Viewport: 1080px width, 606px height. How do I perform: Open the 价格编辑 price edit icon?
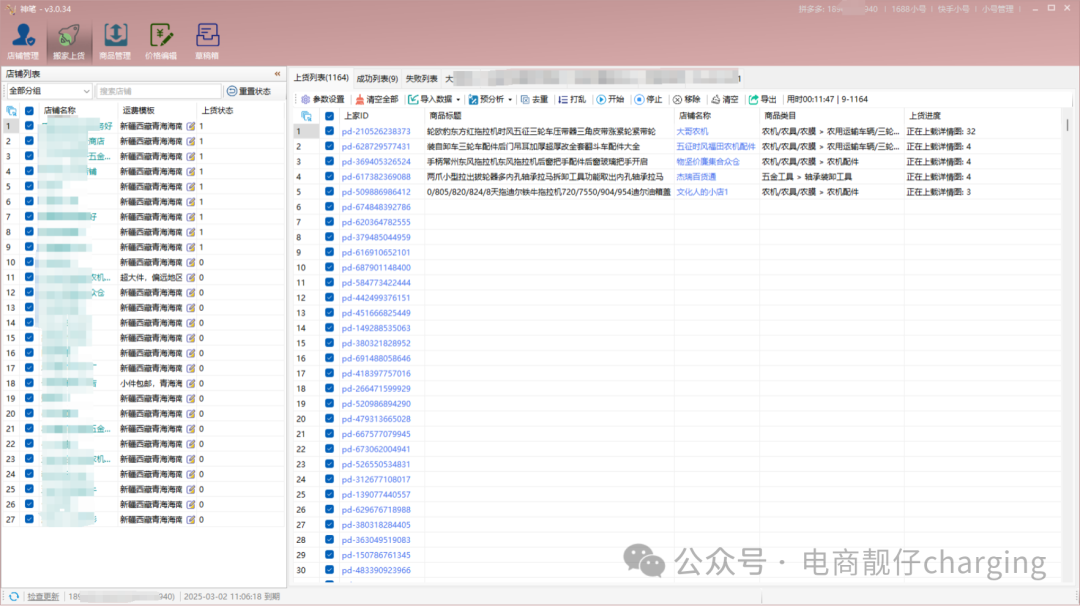[x=160, y=41]
